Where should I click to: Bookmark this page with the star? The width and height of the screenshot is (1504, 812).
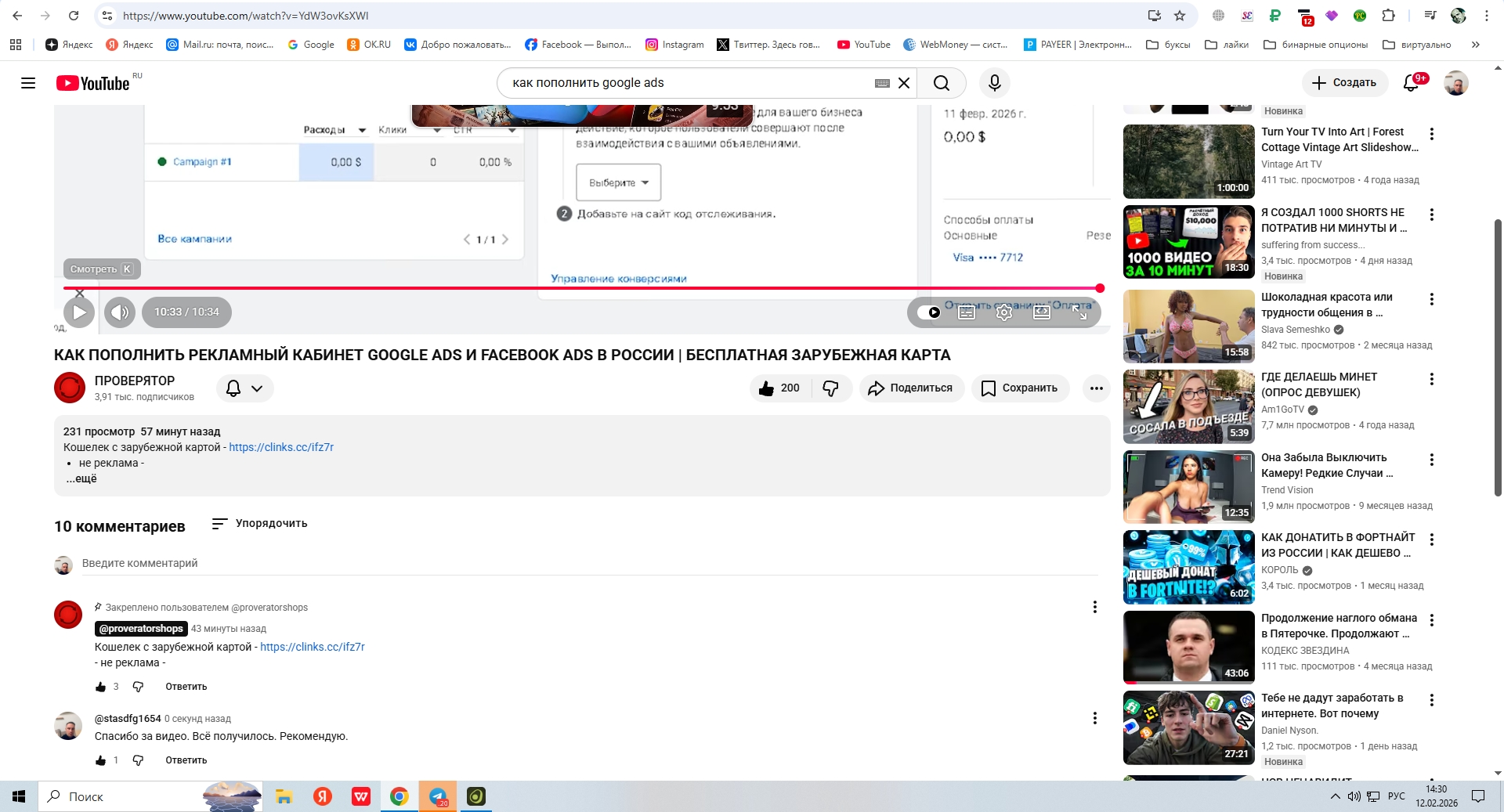(x=1180, y=16)
